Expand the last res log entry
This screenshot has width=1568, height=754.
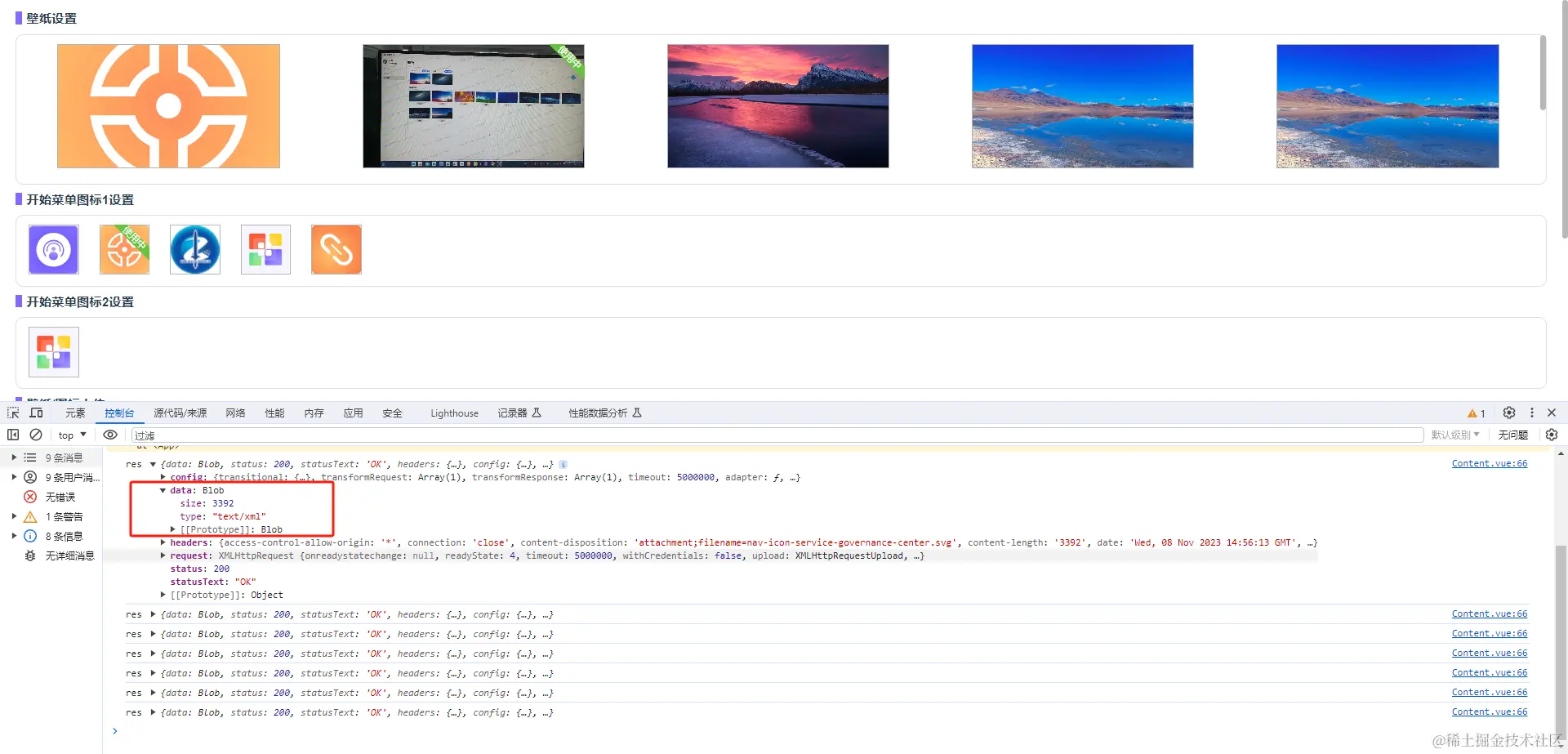[153, 712]
